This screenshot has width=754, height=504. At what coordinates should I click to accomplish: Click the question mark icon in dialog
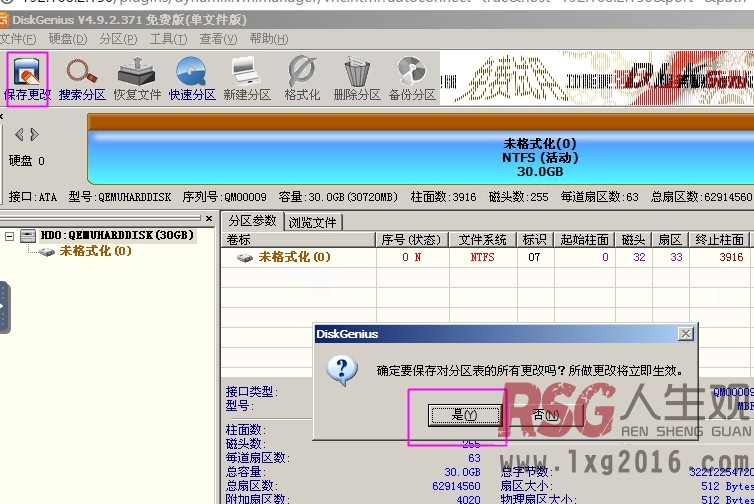point(341,370)
